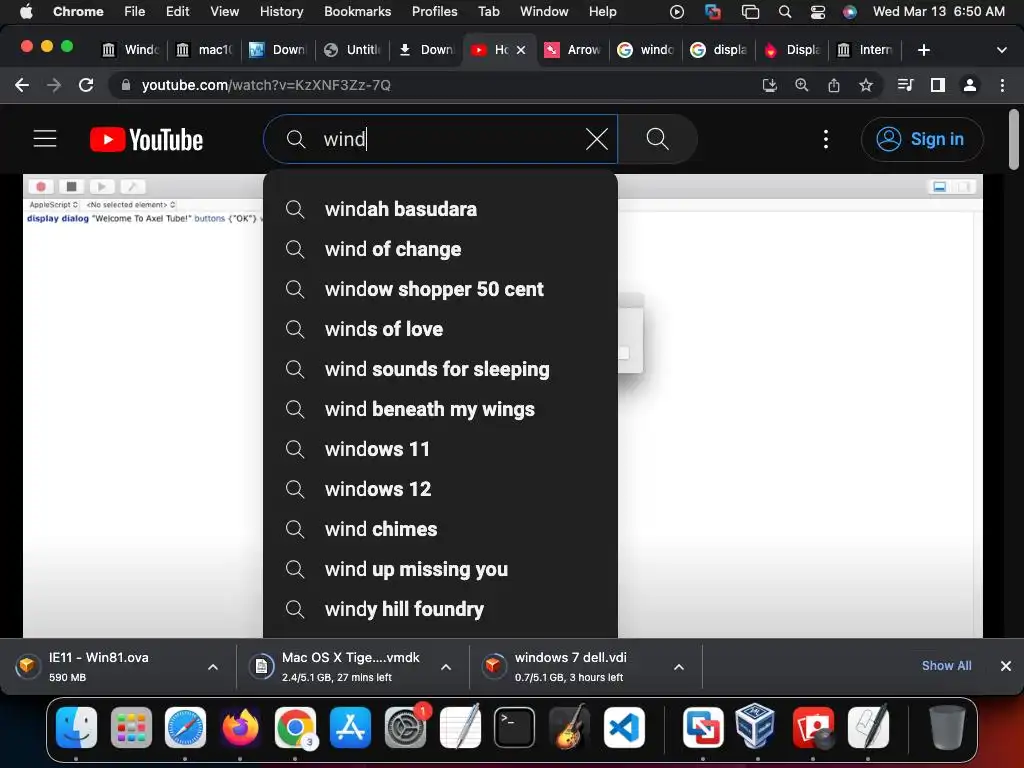This screenshot has height=768, width=1024.
Task: Expand the tab search dropdown chevron
Action: pyautogui.click(x=1002, y=50)
